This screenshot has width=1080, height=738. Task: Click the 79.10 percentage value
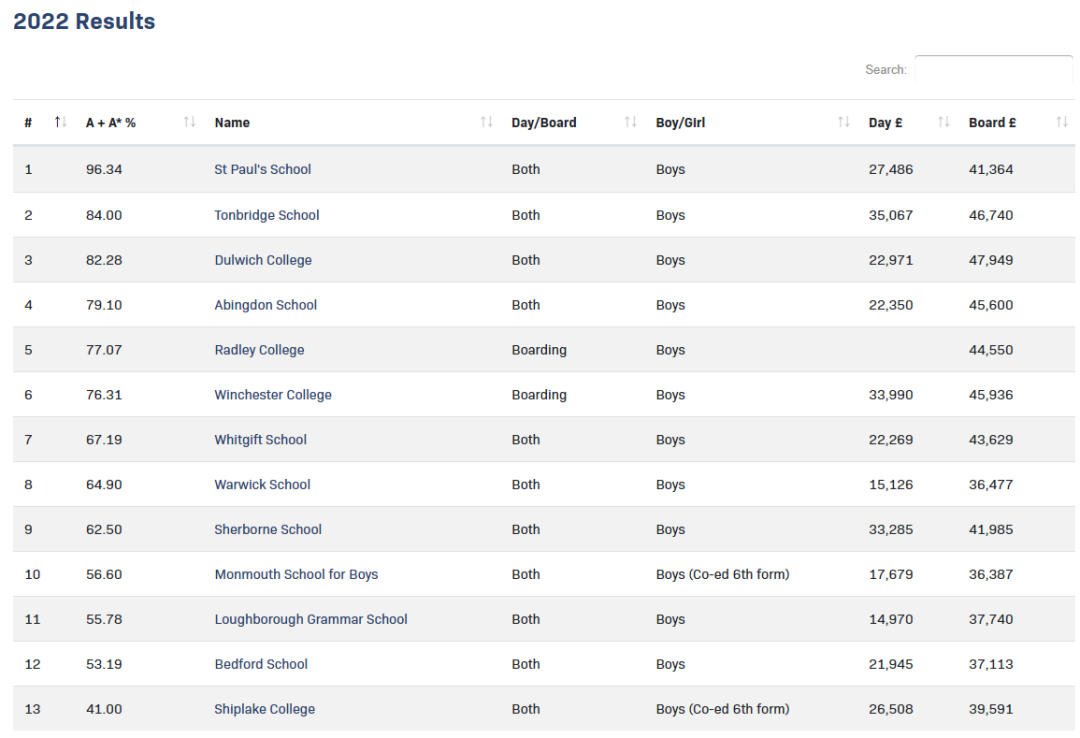point(104,305)
